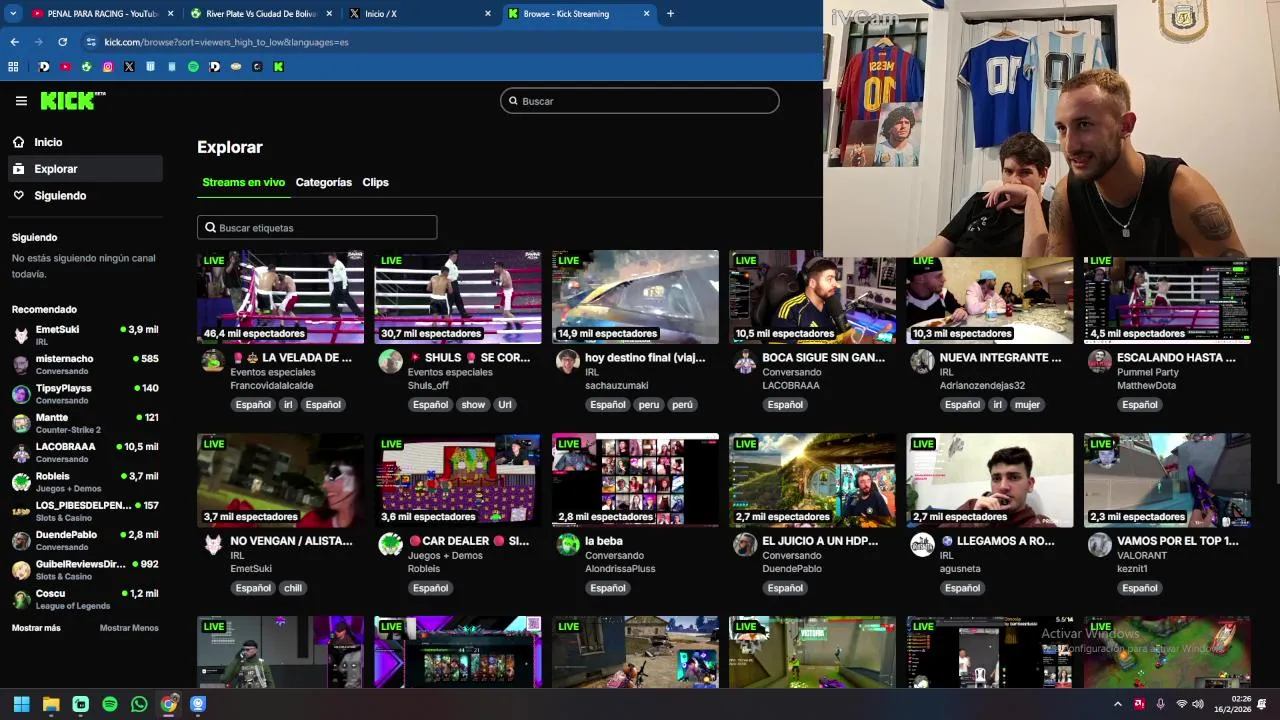Click the show tag under Shuls_off
The image size is (1280, 720).
tap(473, 405)
